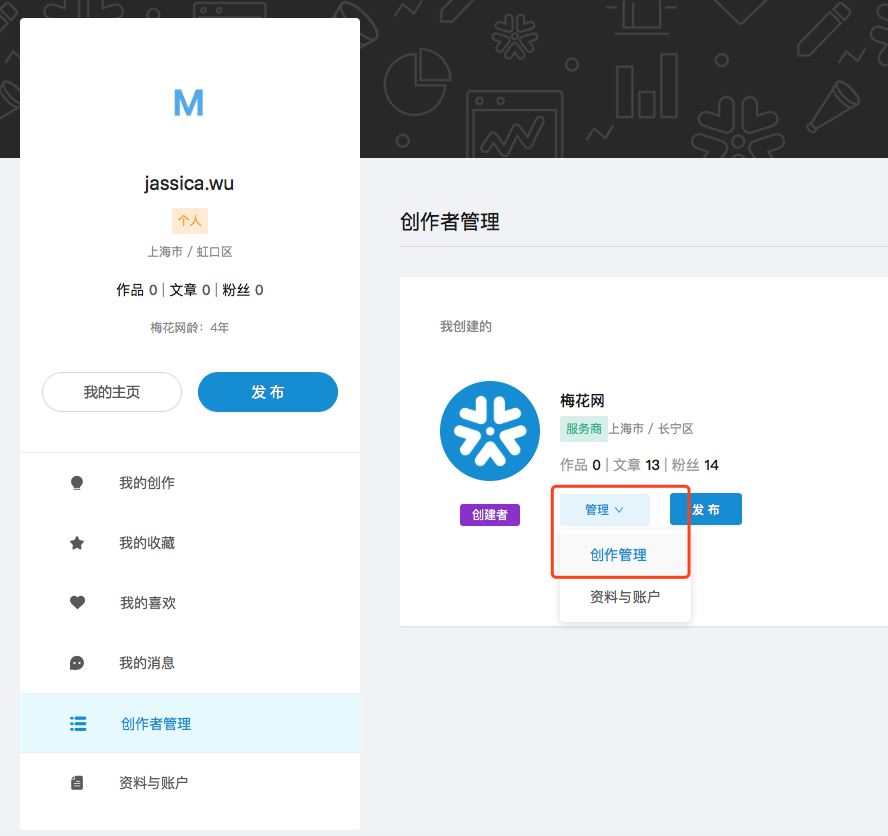Click the blue M profile avatar
The image size is (888, 836).
click(x=189, y=102)
